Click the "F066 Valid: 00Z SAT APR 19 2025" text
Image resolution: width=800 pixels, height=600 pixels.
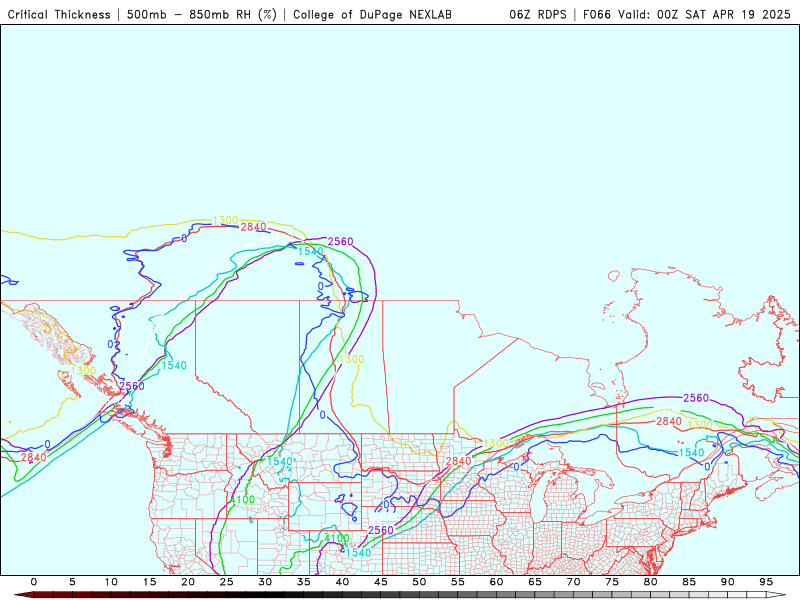pyautogui.click(x=687, y=15)
